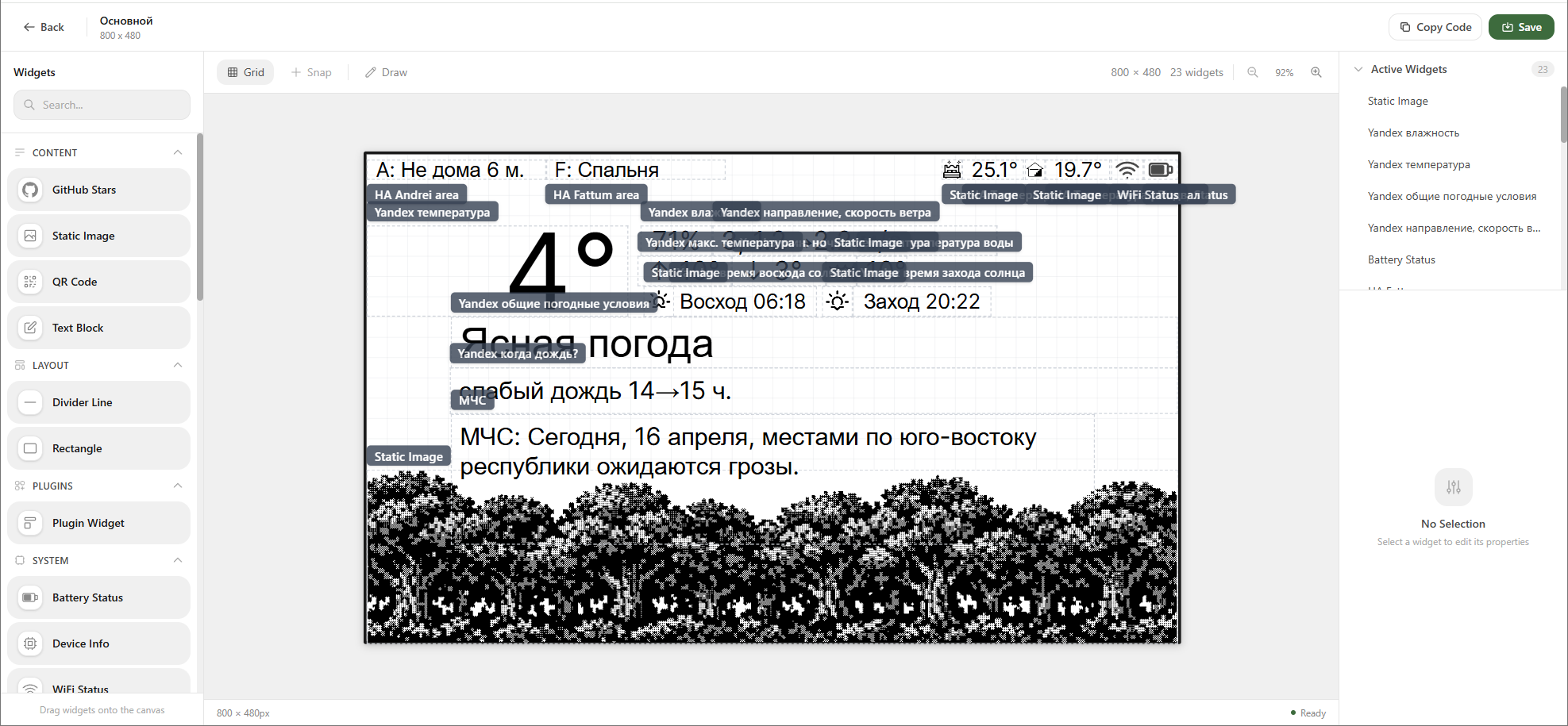Pick the Text Block widget icon

pos(30,328)
